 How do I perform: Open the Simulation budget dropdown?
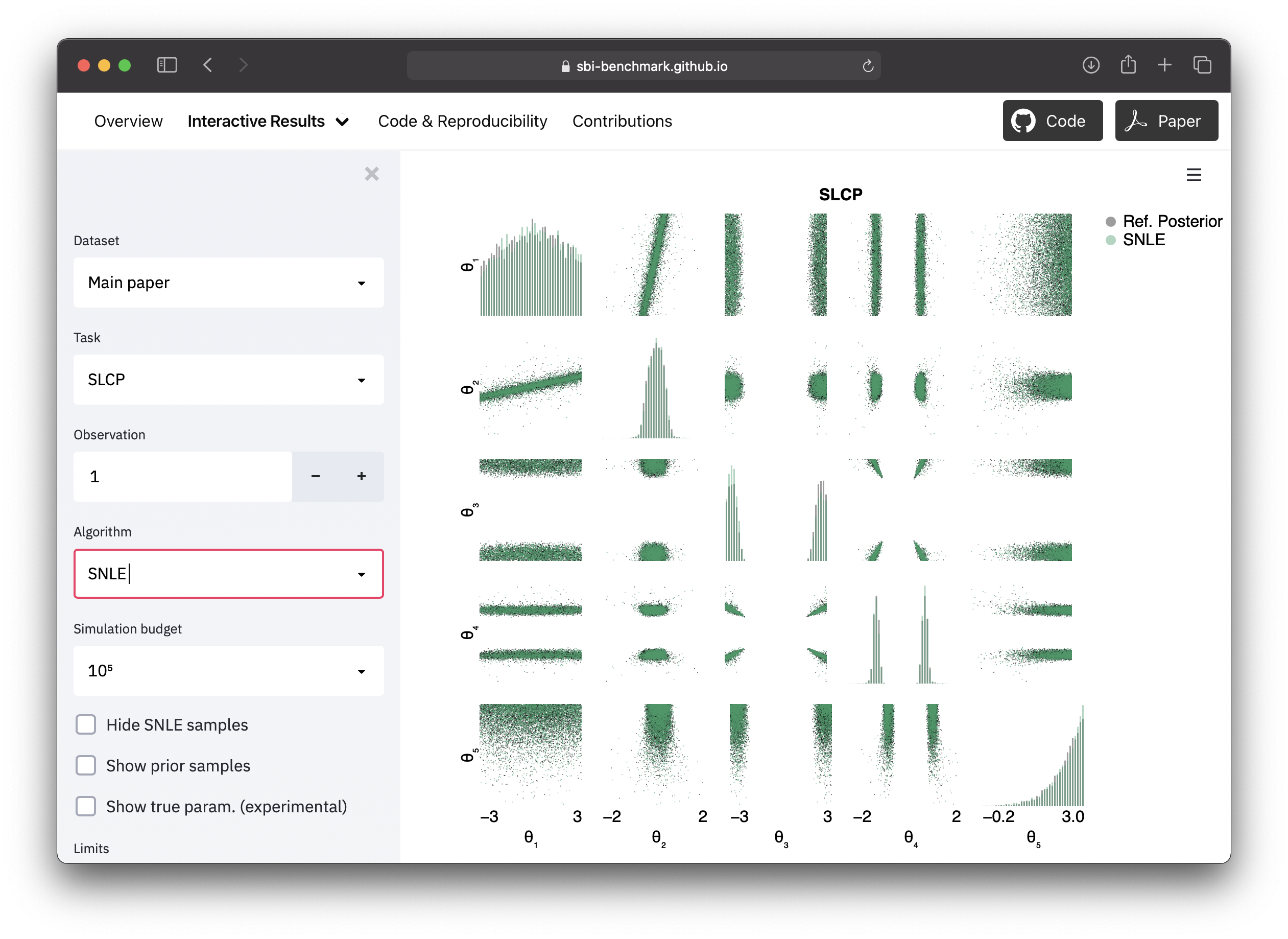point(228,671)
